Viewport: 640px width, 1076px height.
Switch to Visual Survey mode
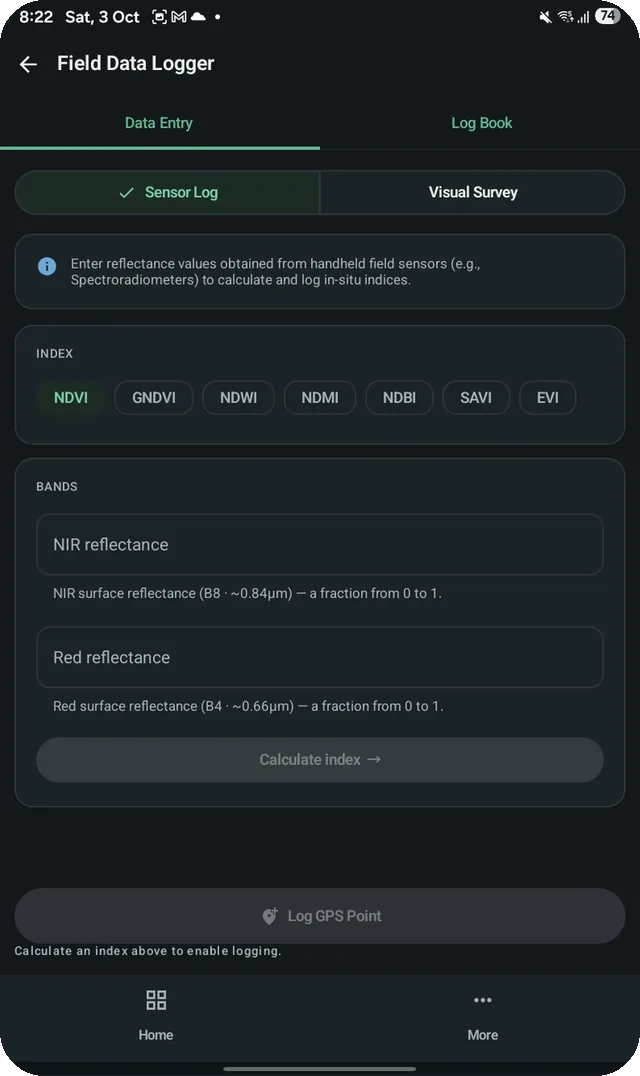point(473,192)
